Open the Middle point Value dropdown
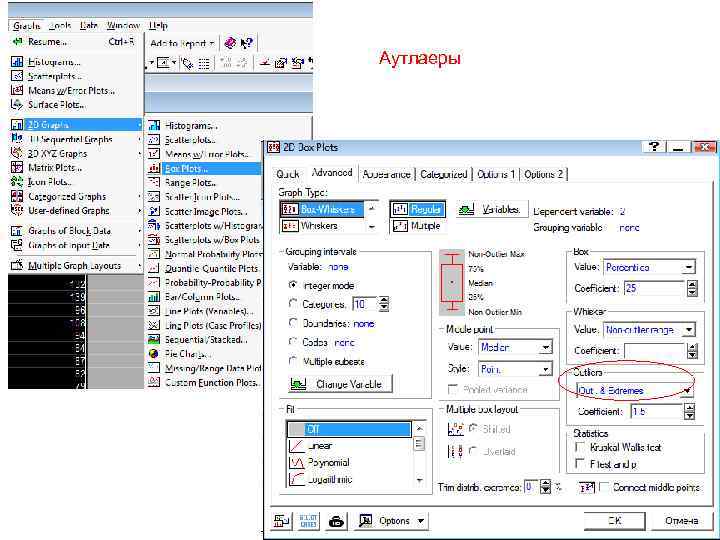Viewport: 720px width, 540px height. pos(545,347)
